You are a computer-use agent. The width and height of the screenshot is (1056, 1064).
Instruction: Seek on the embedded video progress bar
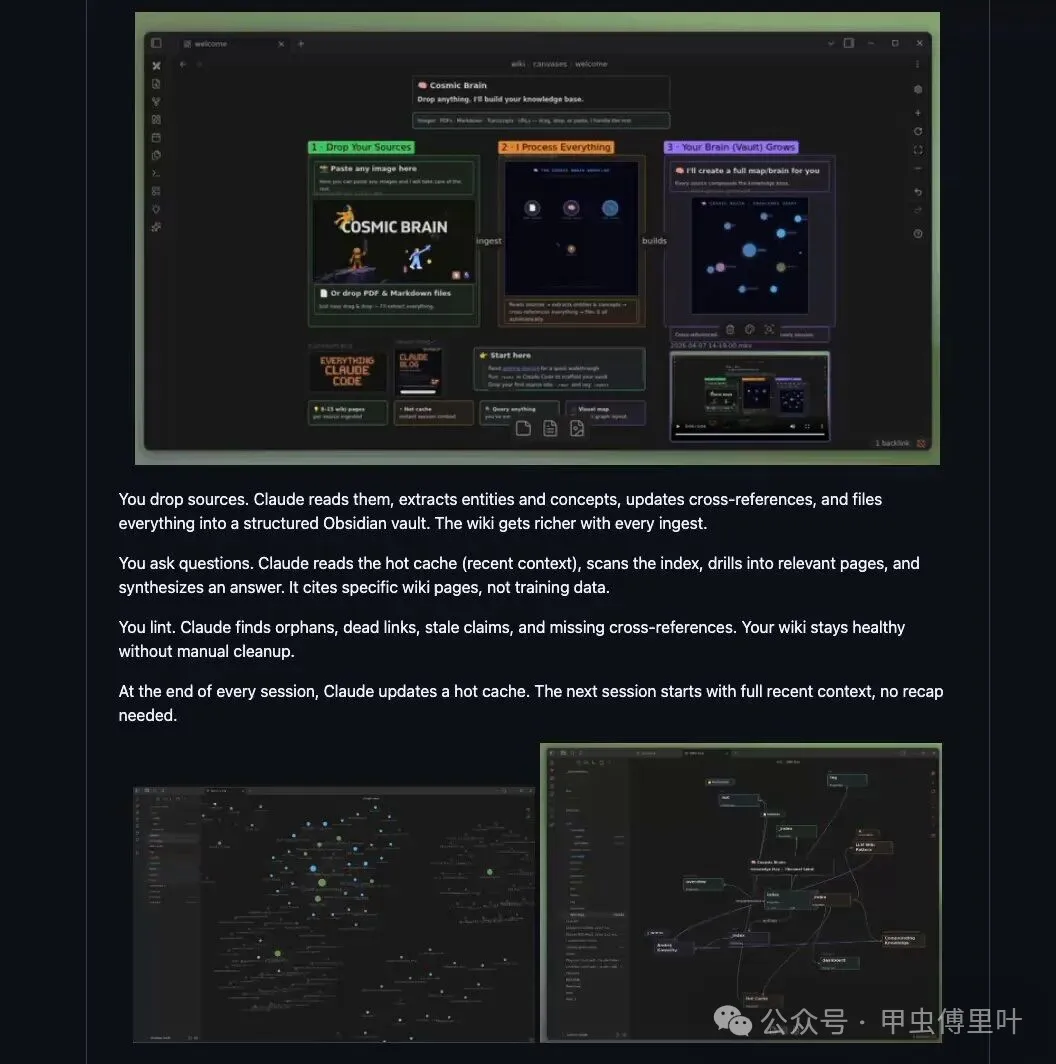point(749,434)
